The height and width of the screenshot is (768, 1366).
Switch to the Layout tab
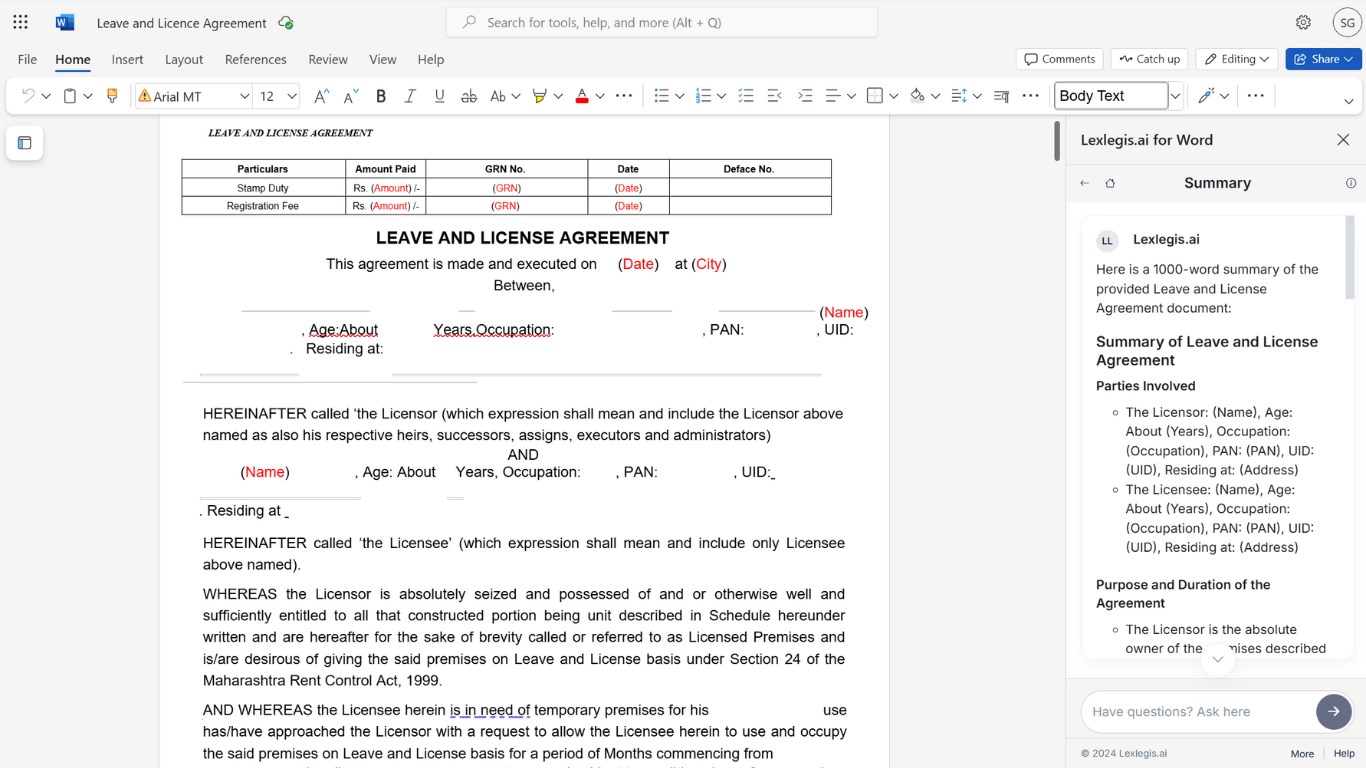(x=184, y=59)
